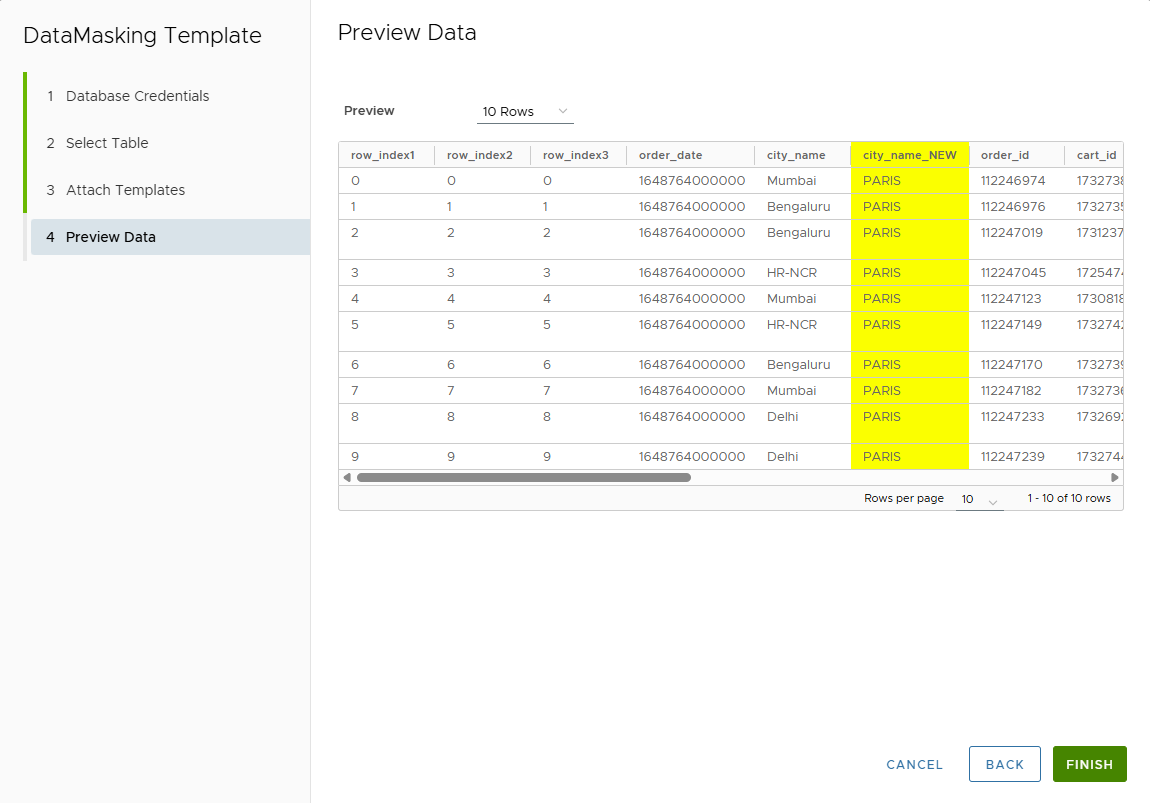Click the order_date column header
The height and width of the screenshot is (803, 1150).
point(670,155)
